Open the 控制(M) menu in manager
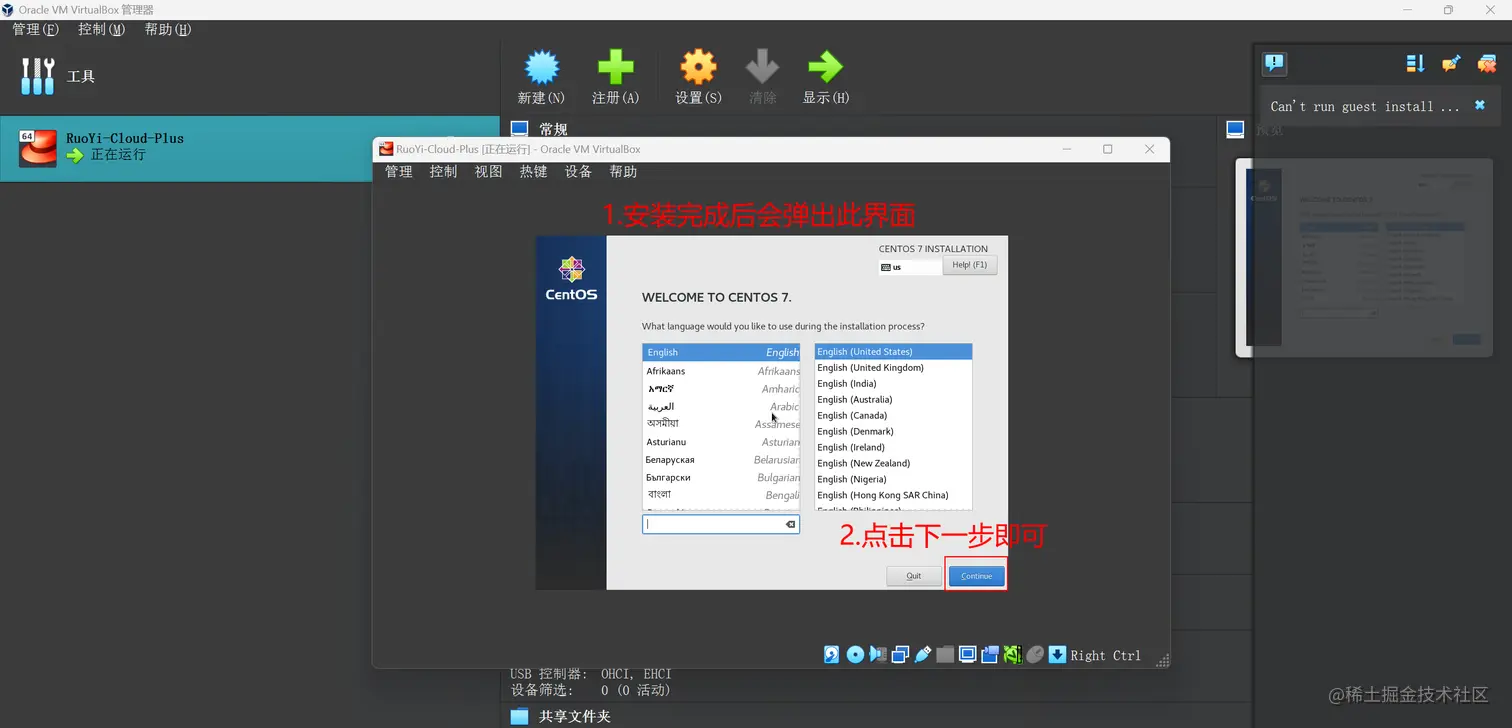The height and width of the screenshot is (728, 1512). point(101,29)
